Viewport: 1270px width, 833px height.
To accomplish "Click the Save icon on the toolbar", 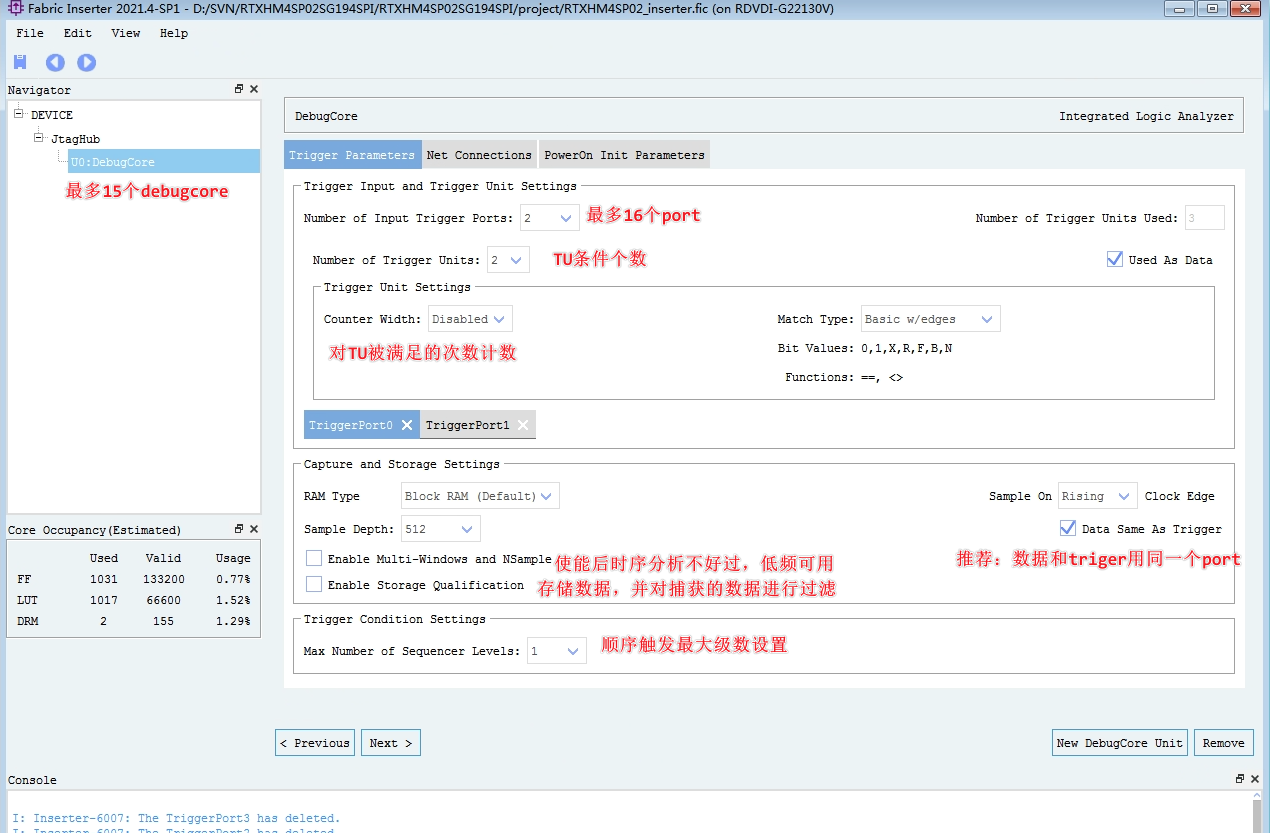I will (x=20, y=61).
